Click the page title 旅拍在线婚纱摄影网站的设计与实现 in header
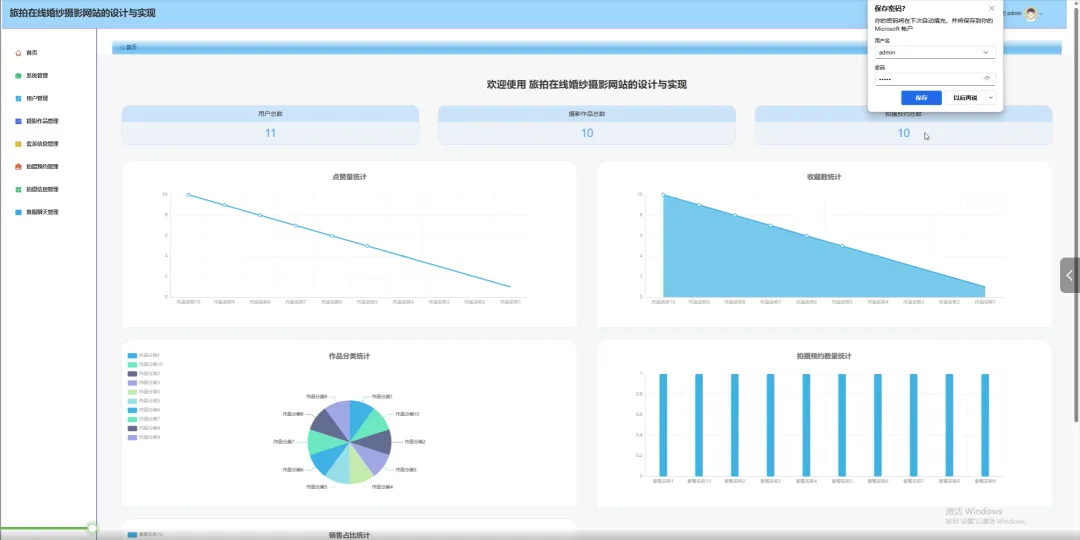The height and width of the screenshot is (540, 1080). 83,13
